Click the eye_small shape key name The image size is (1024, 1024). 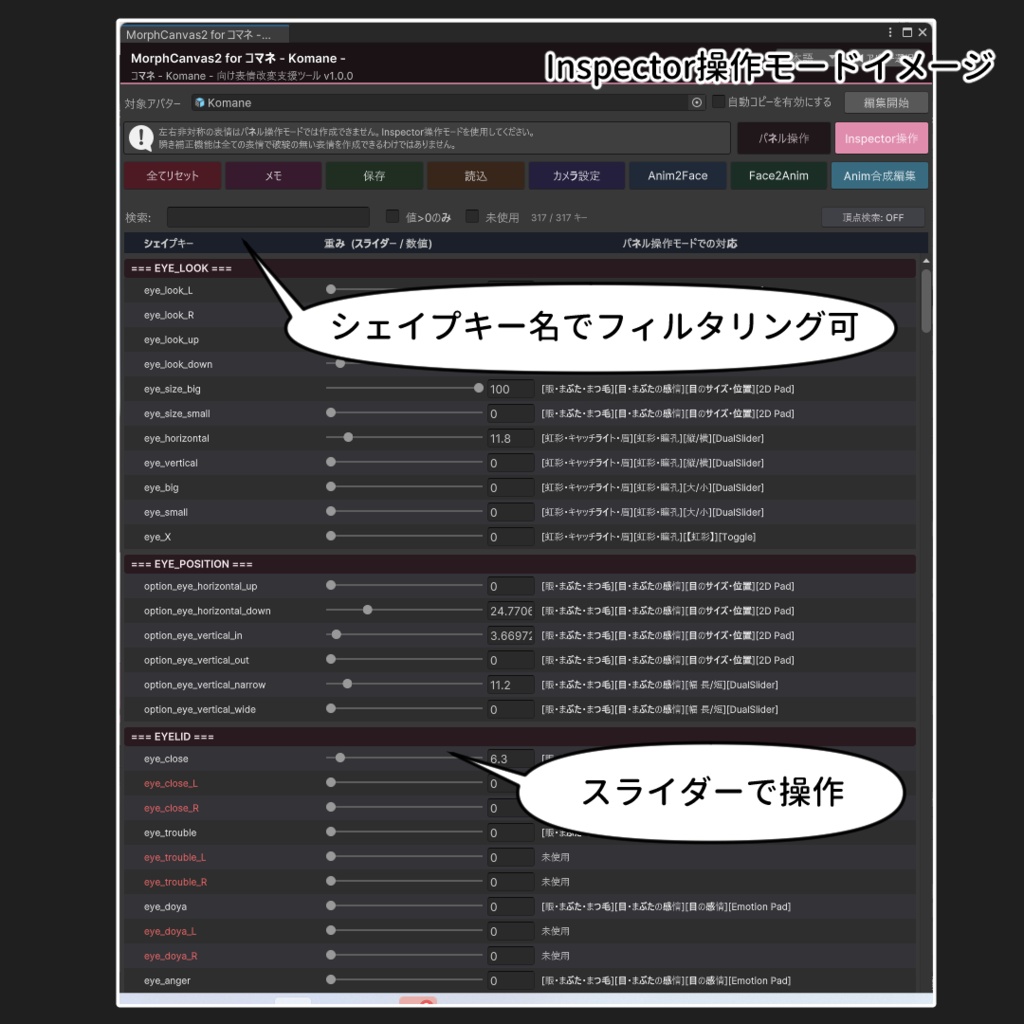[x=166, y=512]
